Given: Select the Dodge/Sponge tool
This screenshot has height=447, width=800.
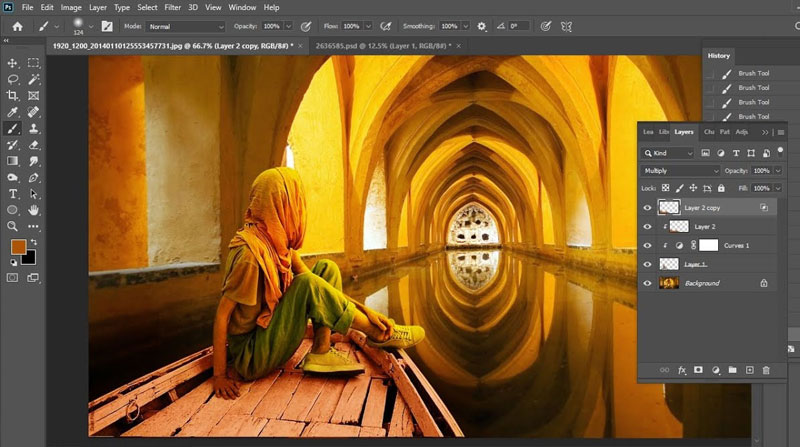Looking at the screenshot, I should [x=12, y=178].
